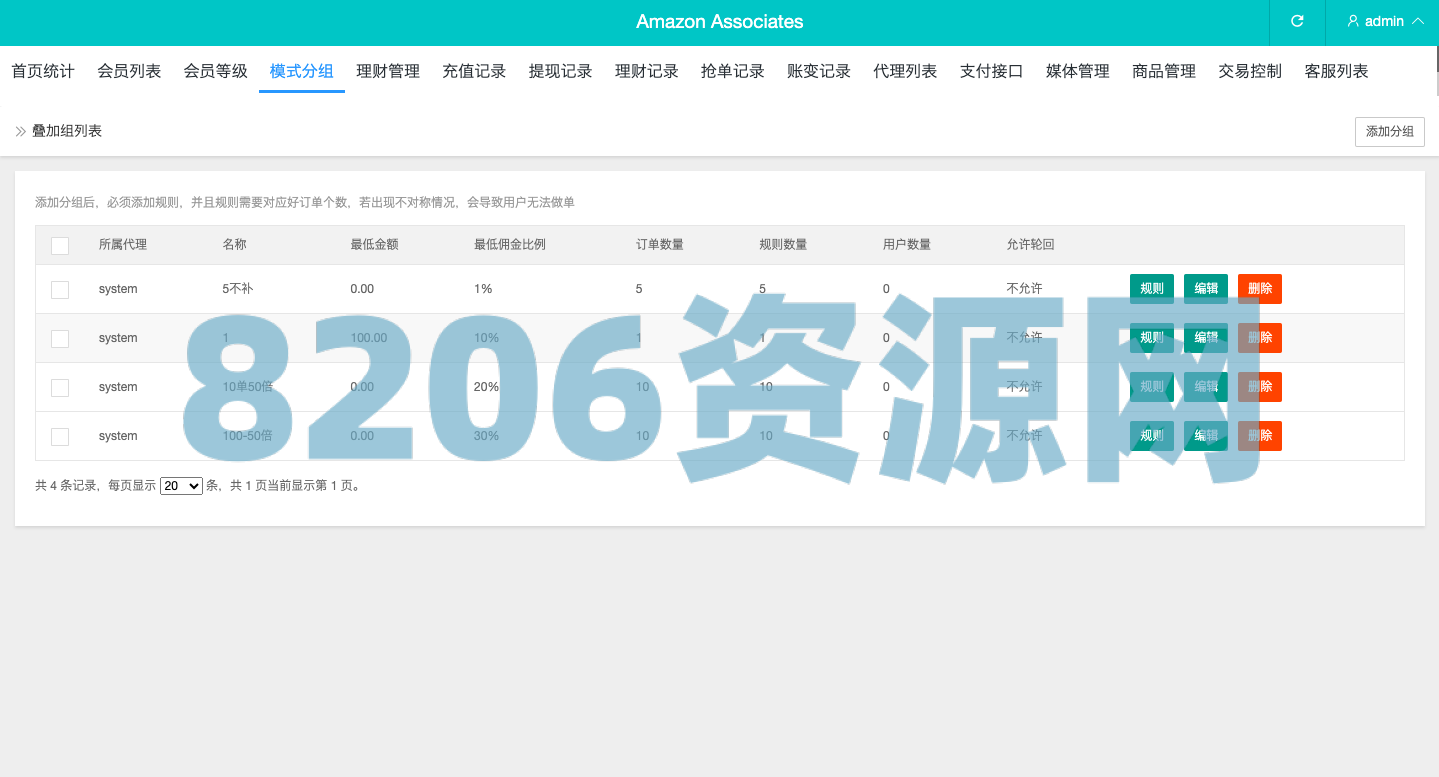Select checkbox for the 10单50倍 row
The height and width of the screenshot is (777, 1439).
[60, 387]
